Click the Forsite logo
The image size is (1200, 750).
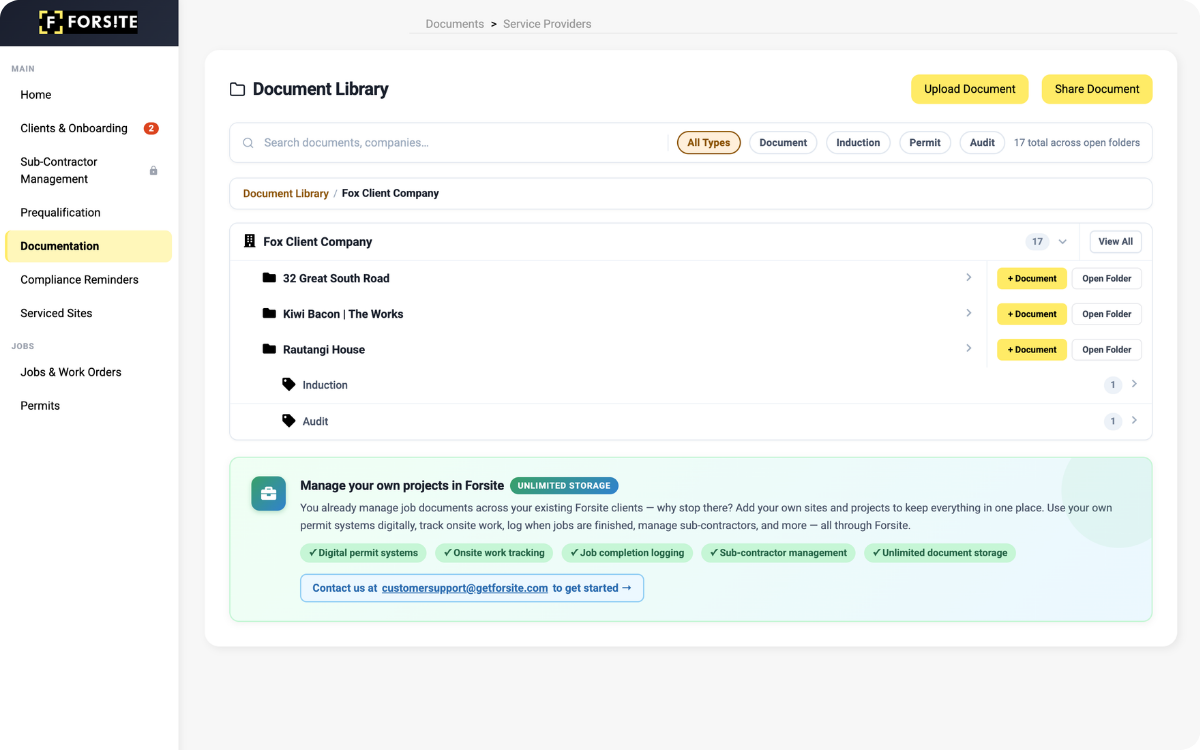coord(88,22)
